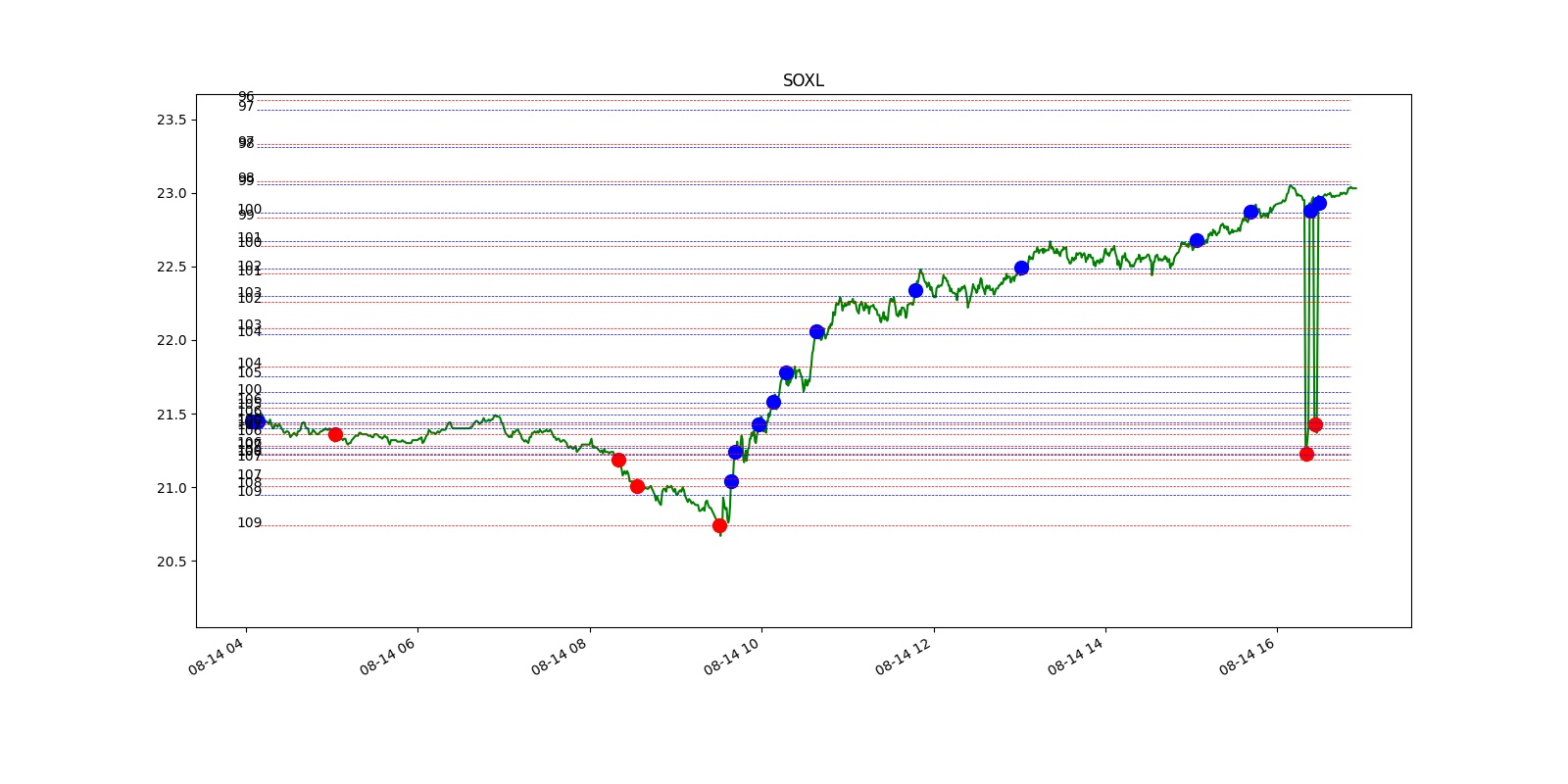Click the red marker at price 21.0

(637, 486)
